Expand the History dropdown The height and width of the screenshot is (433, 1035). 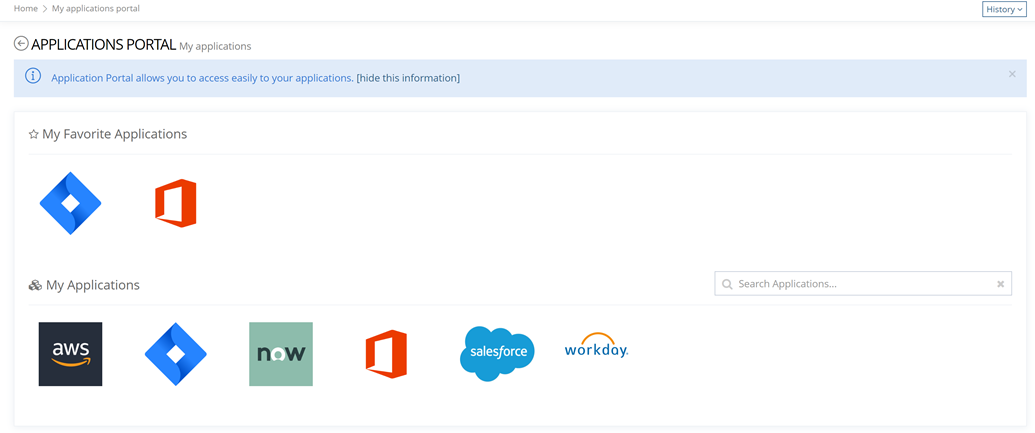coord(1004,9)
